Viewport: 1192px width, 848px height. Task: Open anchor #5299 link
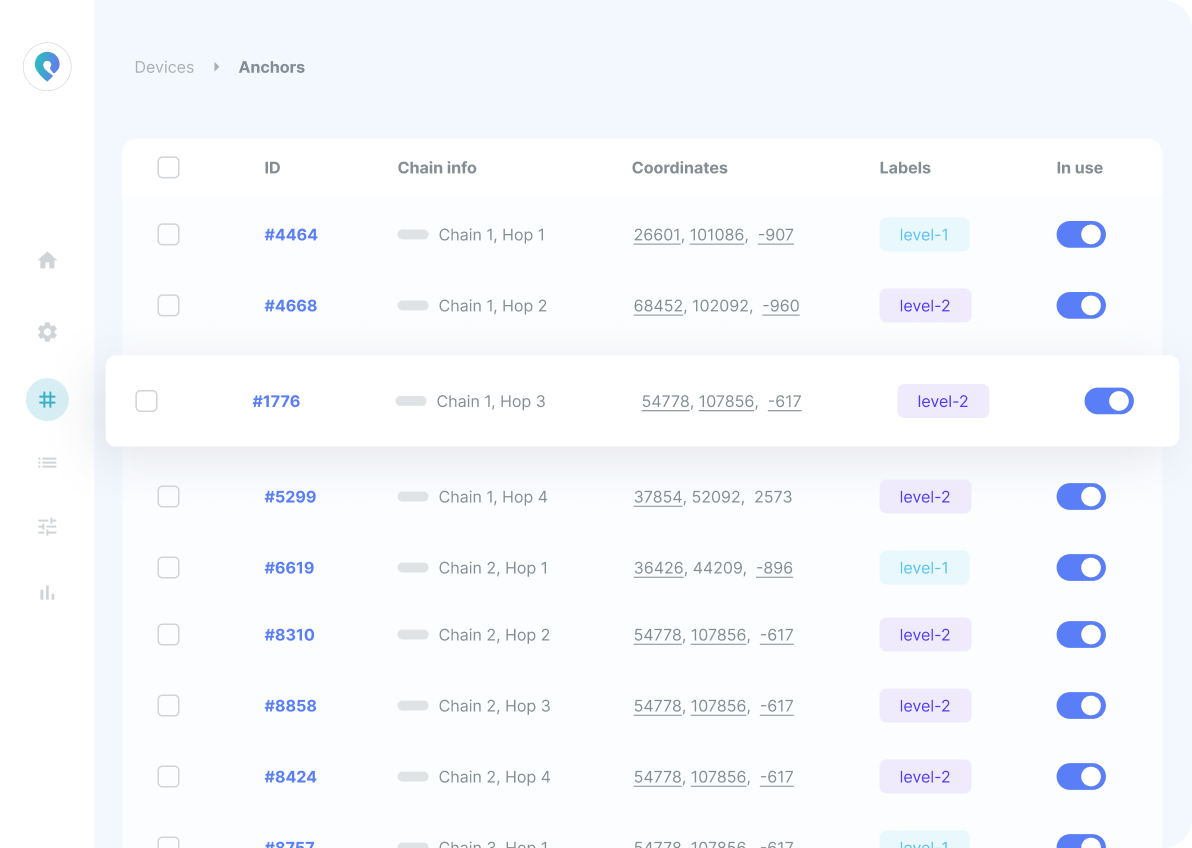click(290, 497)
